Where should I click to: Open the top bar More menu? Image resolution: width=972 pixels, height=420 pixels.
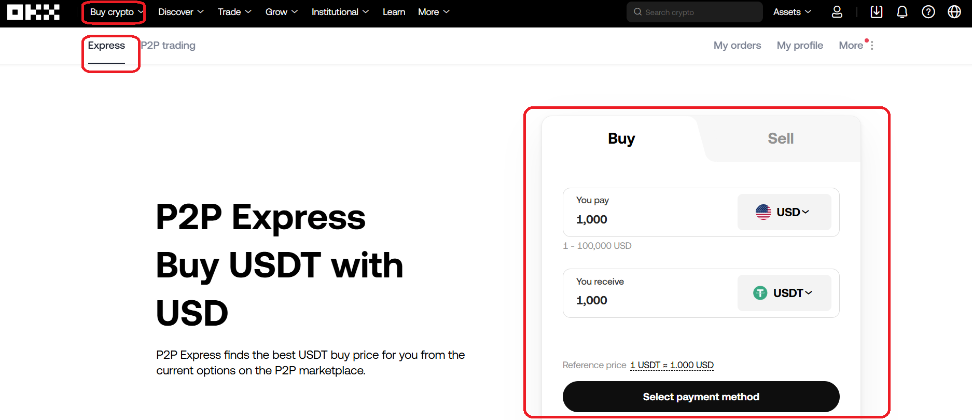click(x=434, y=12)
